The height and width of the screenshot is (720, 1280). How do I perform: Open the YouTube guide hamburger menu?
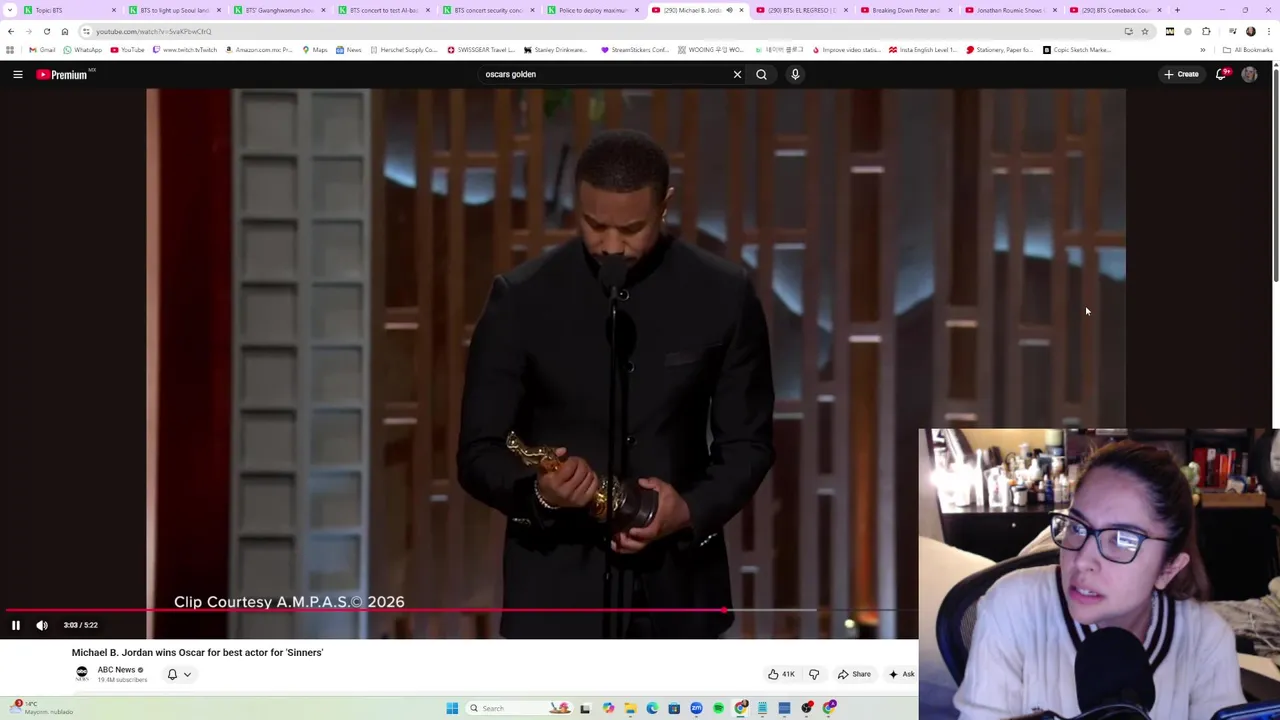tap(17, 74)
